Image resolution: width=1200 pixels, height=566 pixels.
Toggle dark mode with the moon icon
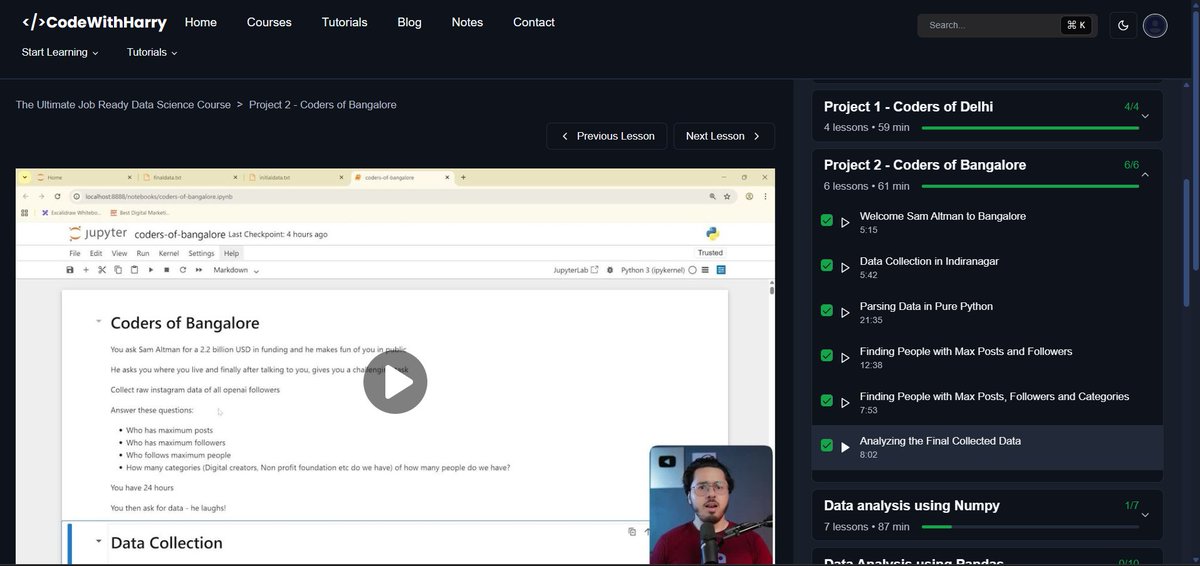[x=1123, y=25]
